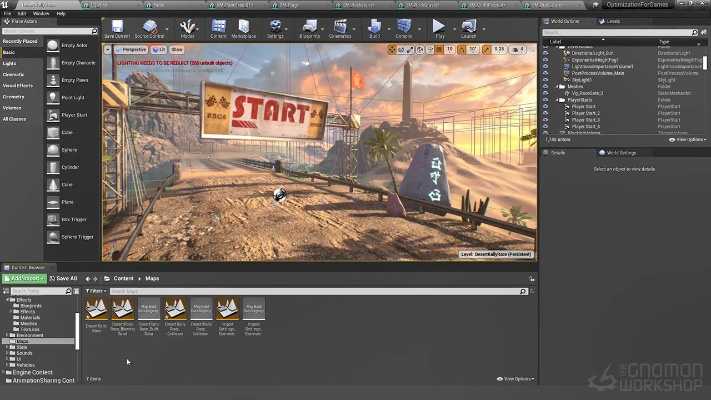
Task: Open the Perspective viewport dropdown
Action: point(133,48)
